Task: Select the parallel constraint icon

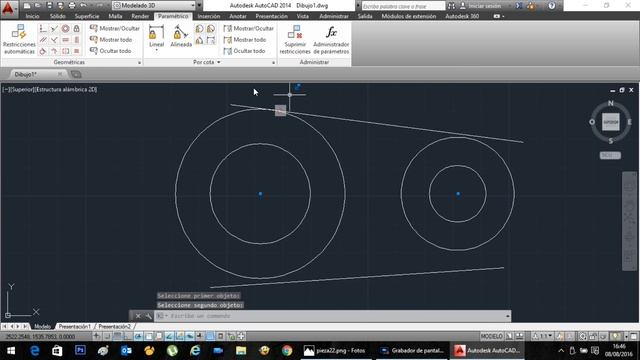Action: pos(43,40)
